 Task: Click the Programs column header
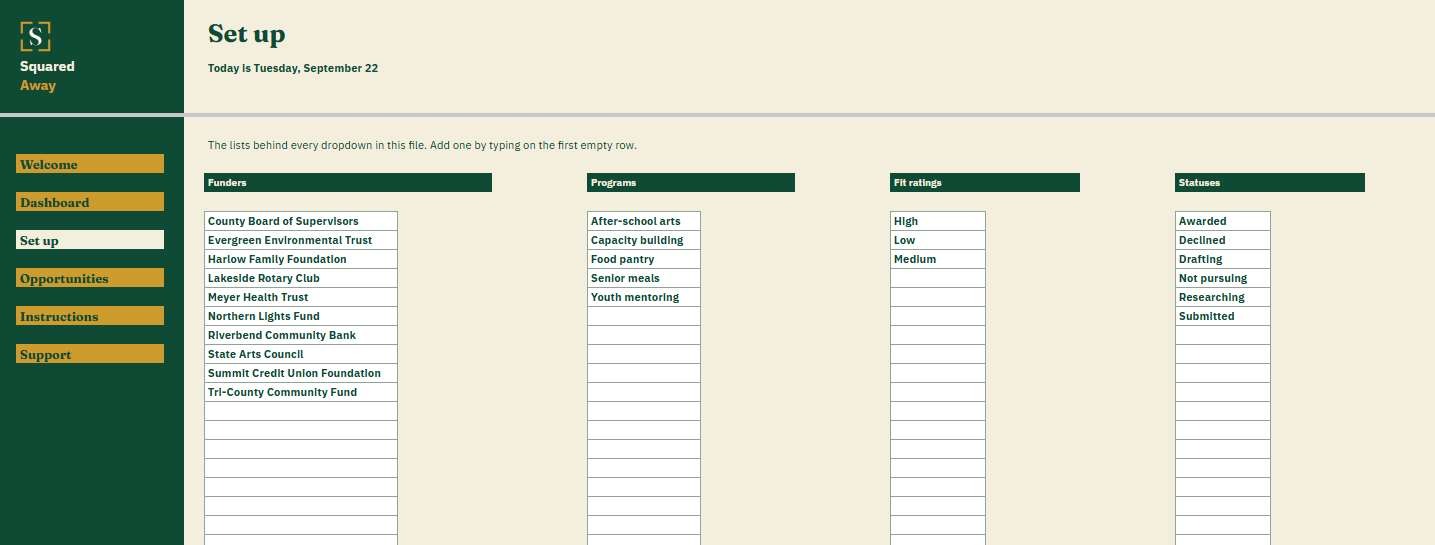click(691, 183)
